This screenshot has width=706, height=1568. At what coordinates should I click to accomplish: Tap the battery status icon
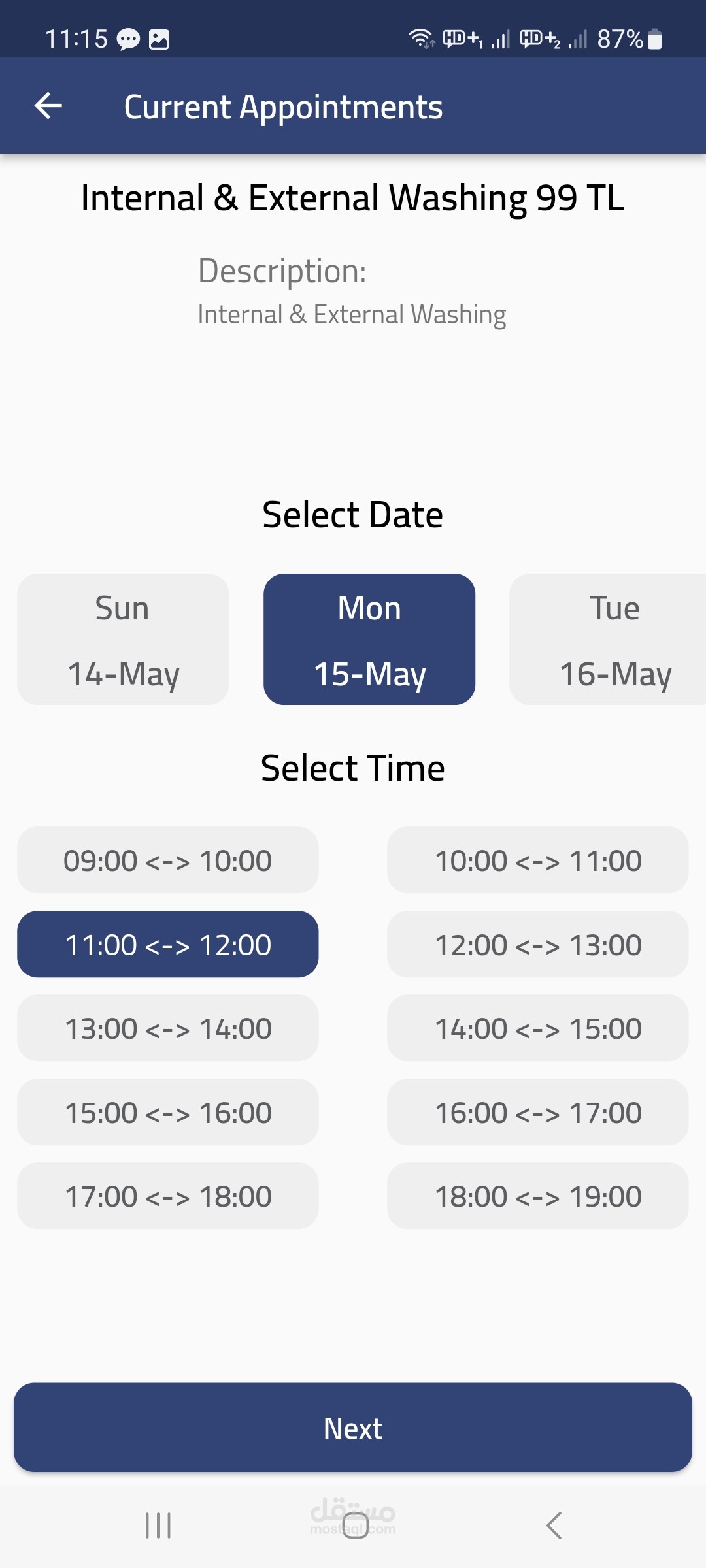[654, 39]
